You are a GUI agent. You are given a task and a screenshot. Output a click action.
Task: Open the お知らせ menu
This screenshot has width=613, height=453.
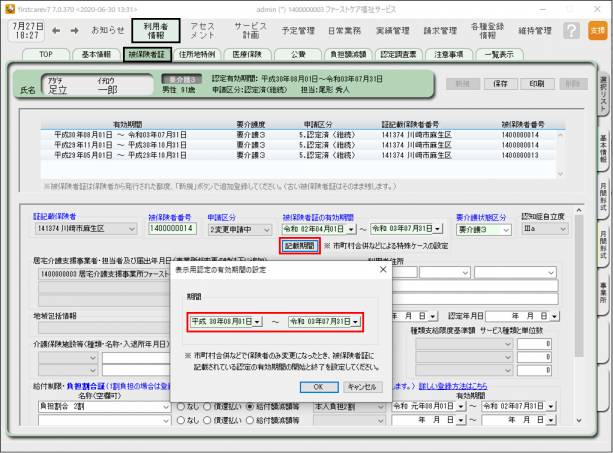[108, 30]
